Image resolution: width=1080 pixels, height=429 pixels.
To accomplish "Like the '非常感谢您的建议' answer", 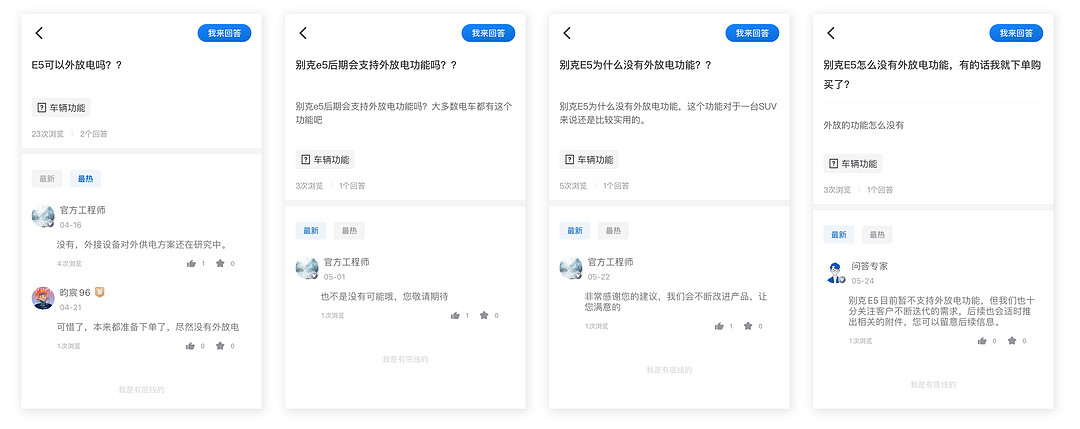I will click(x=719, y=326).
